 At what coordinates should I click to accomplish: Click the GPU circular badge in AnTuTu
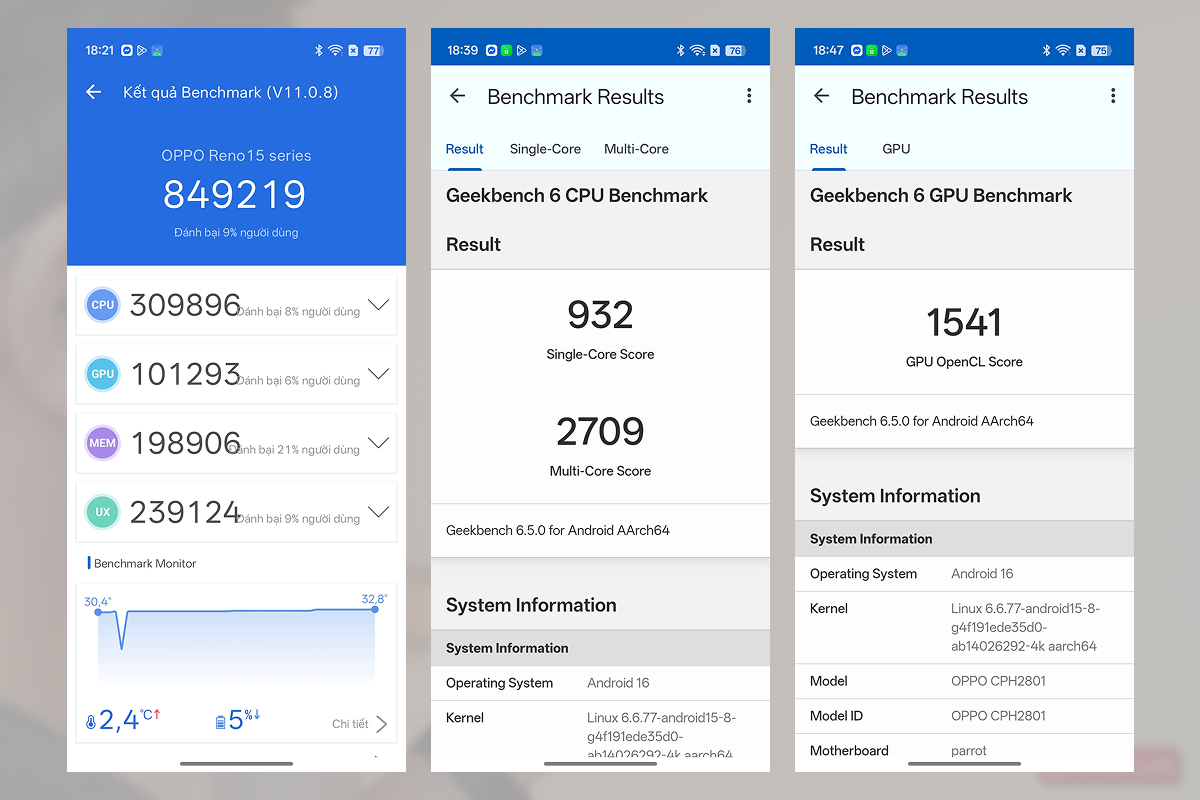(102, 373)
